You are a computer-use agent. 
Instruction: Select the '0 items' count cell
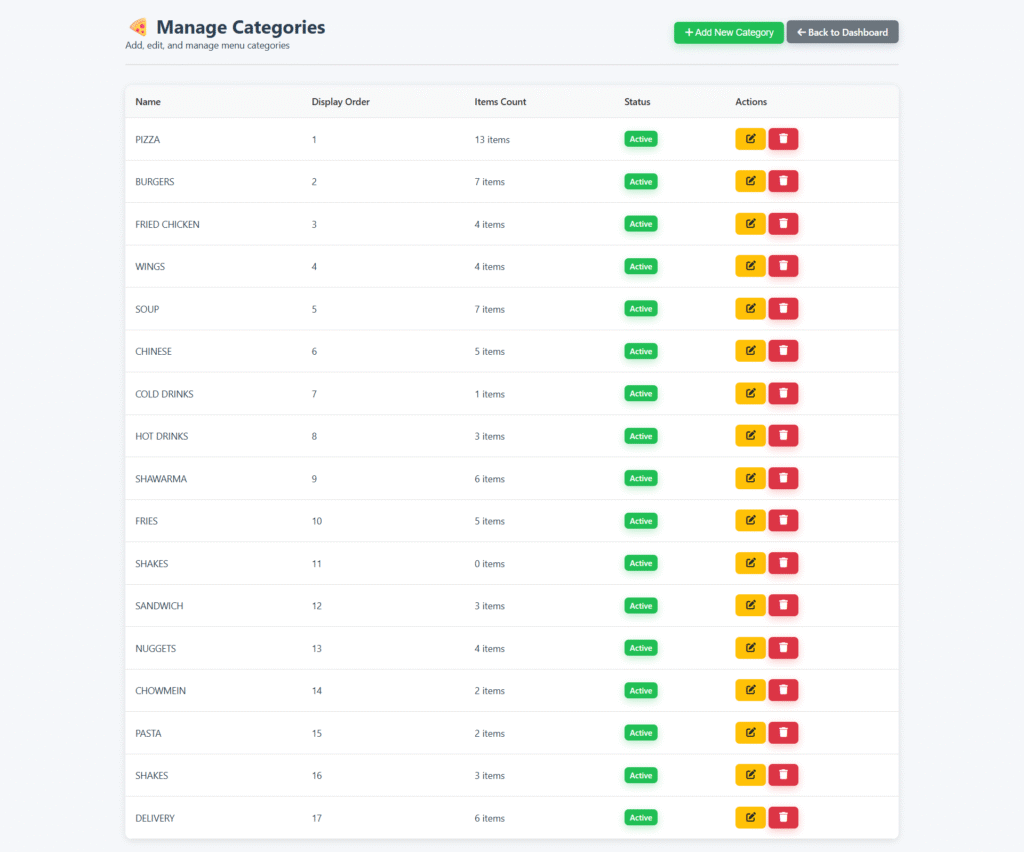click(489, 564)
